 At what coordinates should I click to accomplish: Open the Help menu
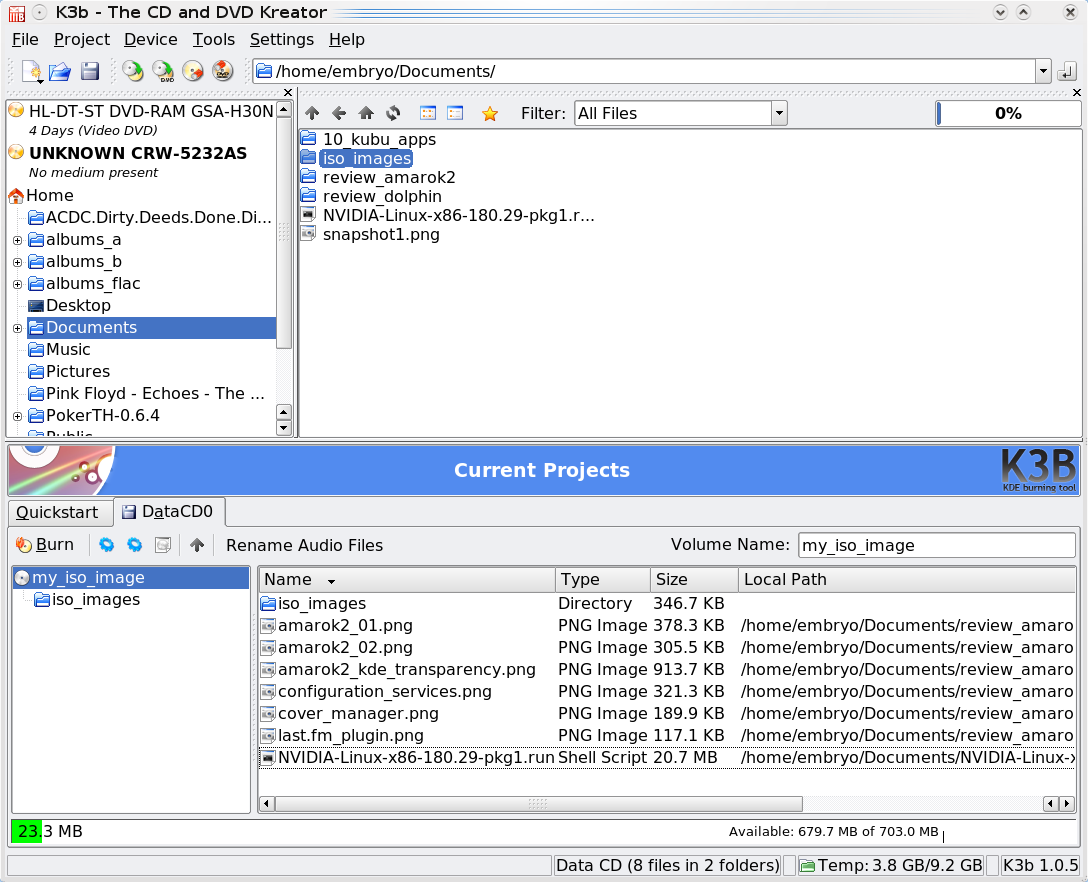pos(347,40)
